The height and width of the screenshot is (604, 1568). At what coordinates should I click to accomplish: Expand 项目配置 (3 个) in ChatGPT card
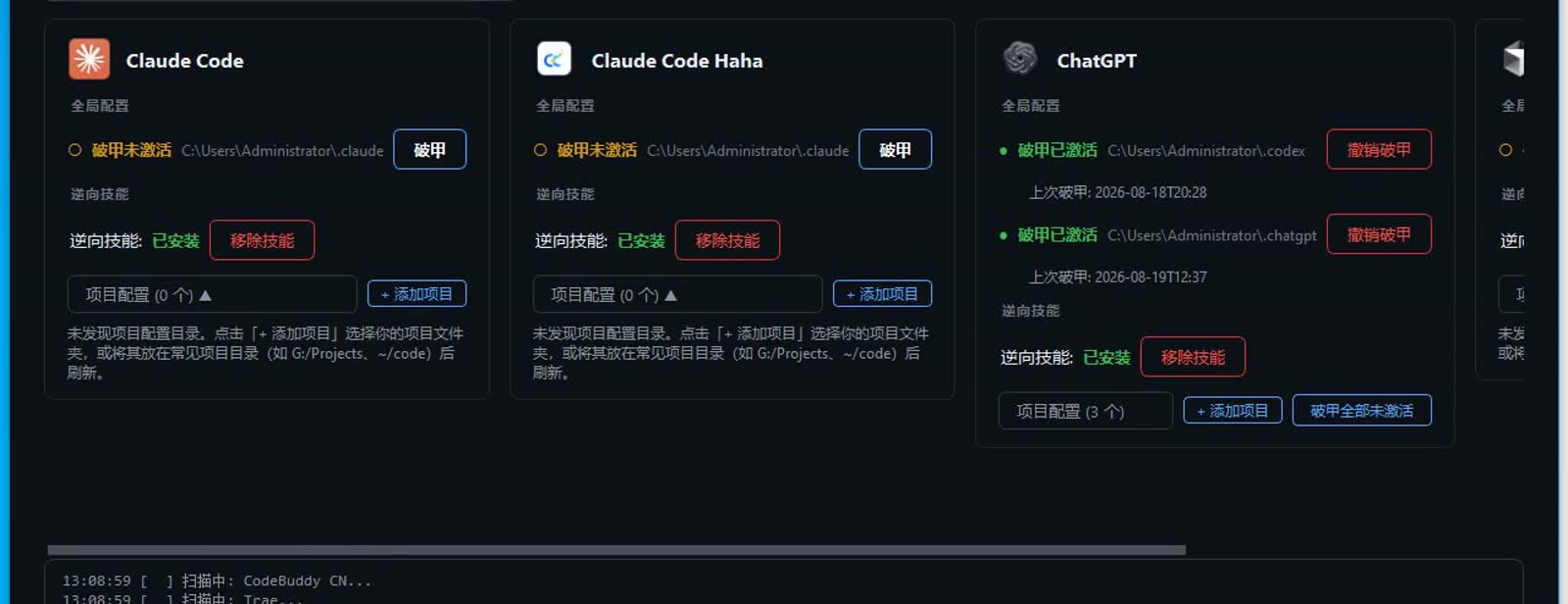click(x=1086, y=411)
